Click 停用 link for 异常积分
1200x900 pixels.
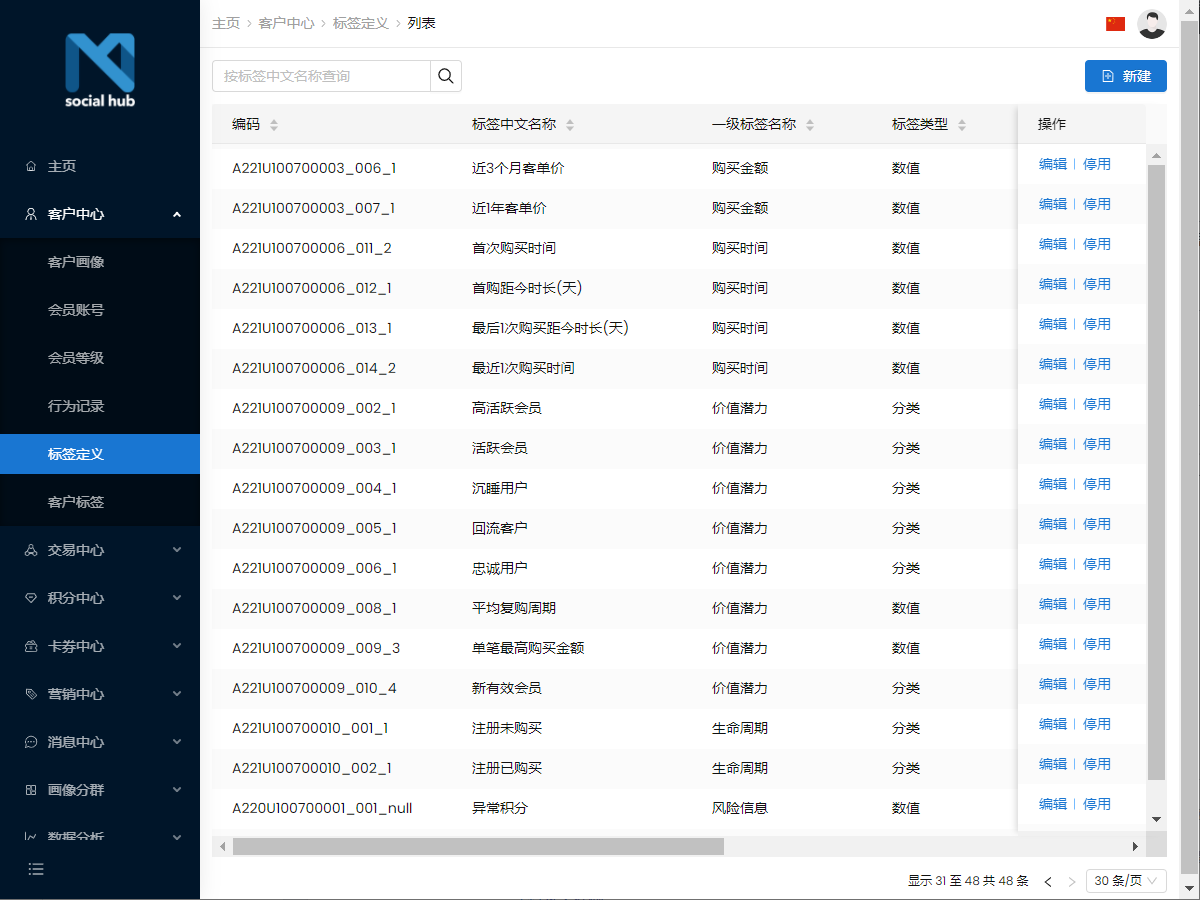click(x=1097, y=803)
